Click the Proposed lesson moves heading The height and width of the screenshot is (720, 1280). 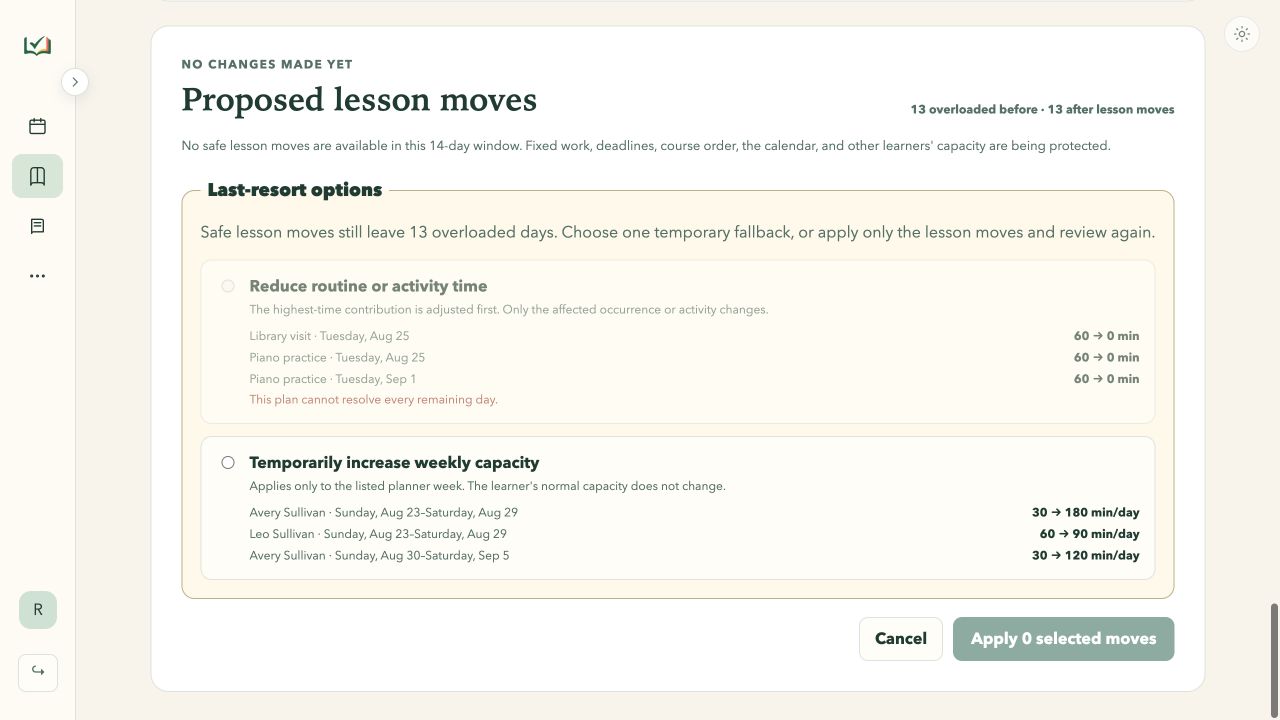359,100
